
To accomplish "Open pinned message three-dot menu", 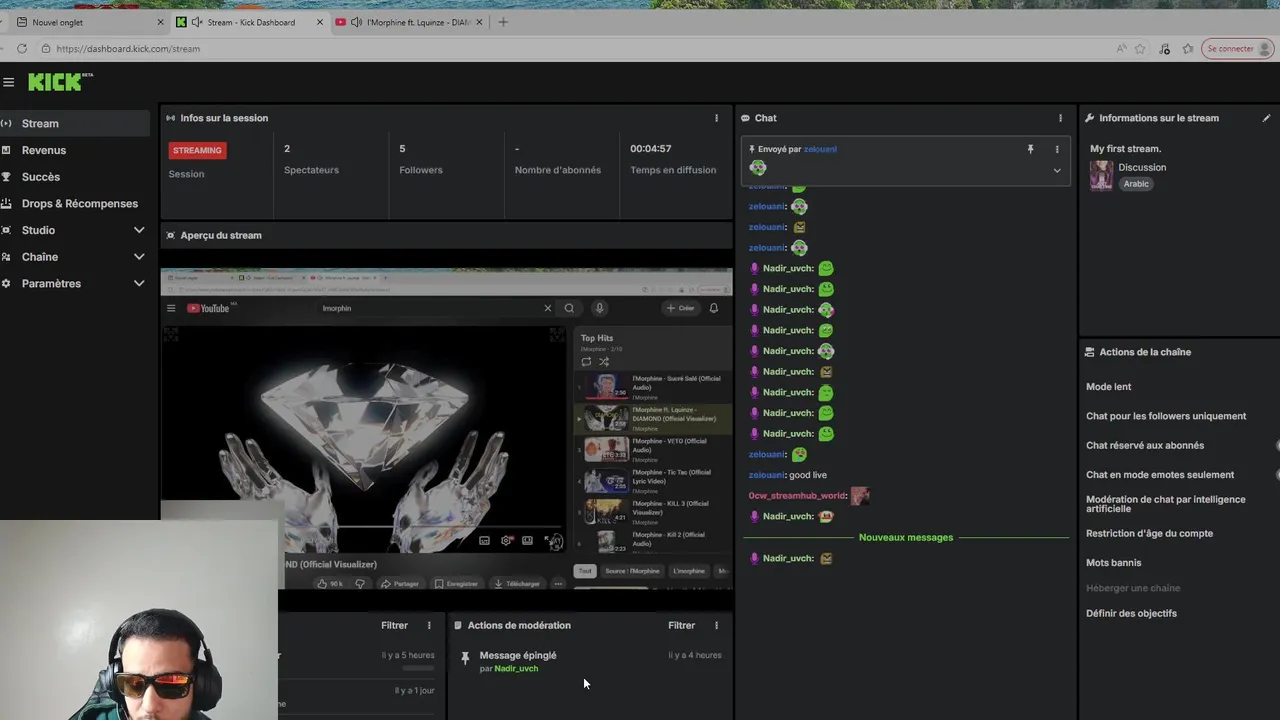I will pyautogui.click(x=1057, y=149).
